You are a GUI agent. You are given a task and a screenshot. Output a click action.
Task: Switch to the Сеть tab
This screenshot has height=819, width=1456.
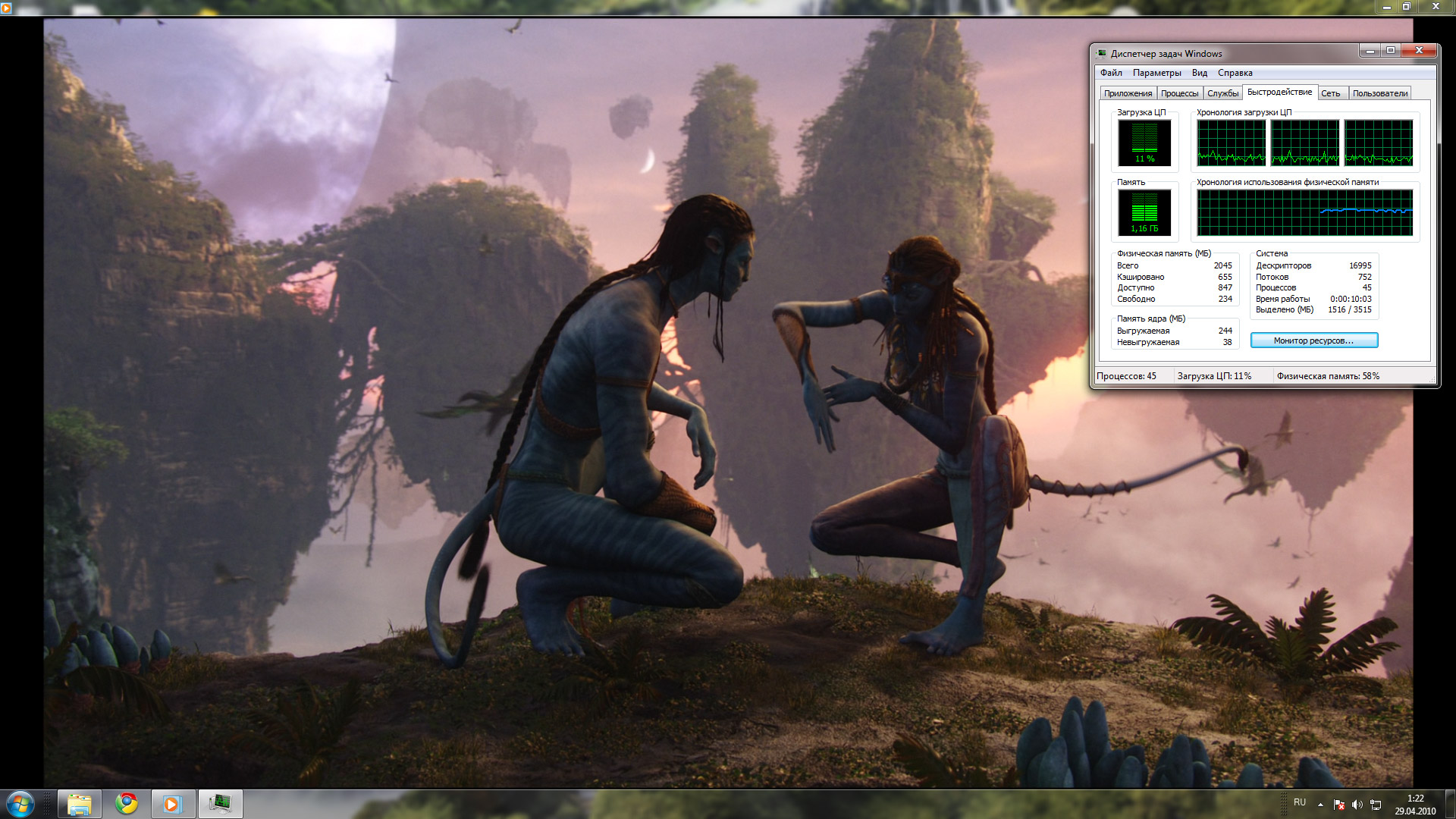click(x=1330, y=93)
